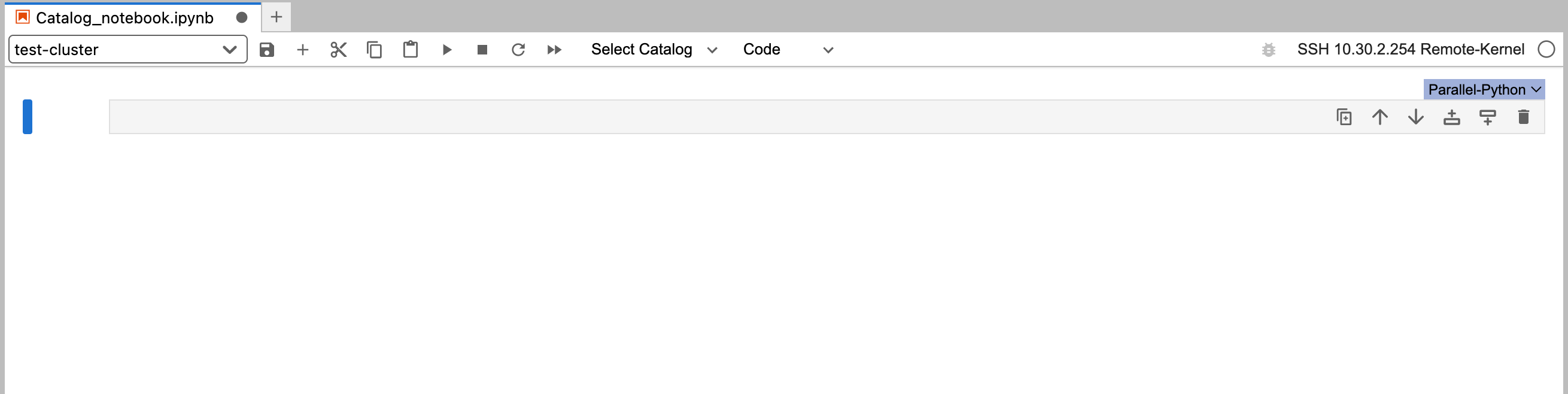Insert a new cell below
1568x394 pixels.
(1488, 116)
